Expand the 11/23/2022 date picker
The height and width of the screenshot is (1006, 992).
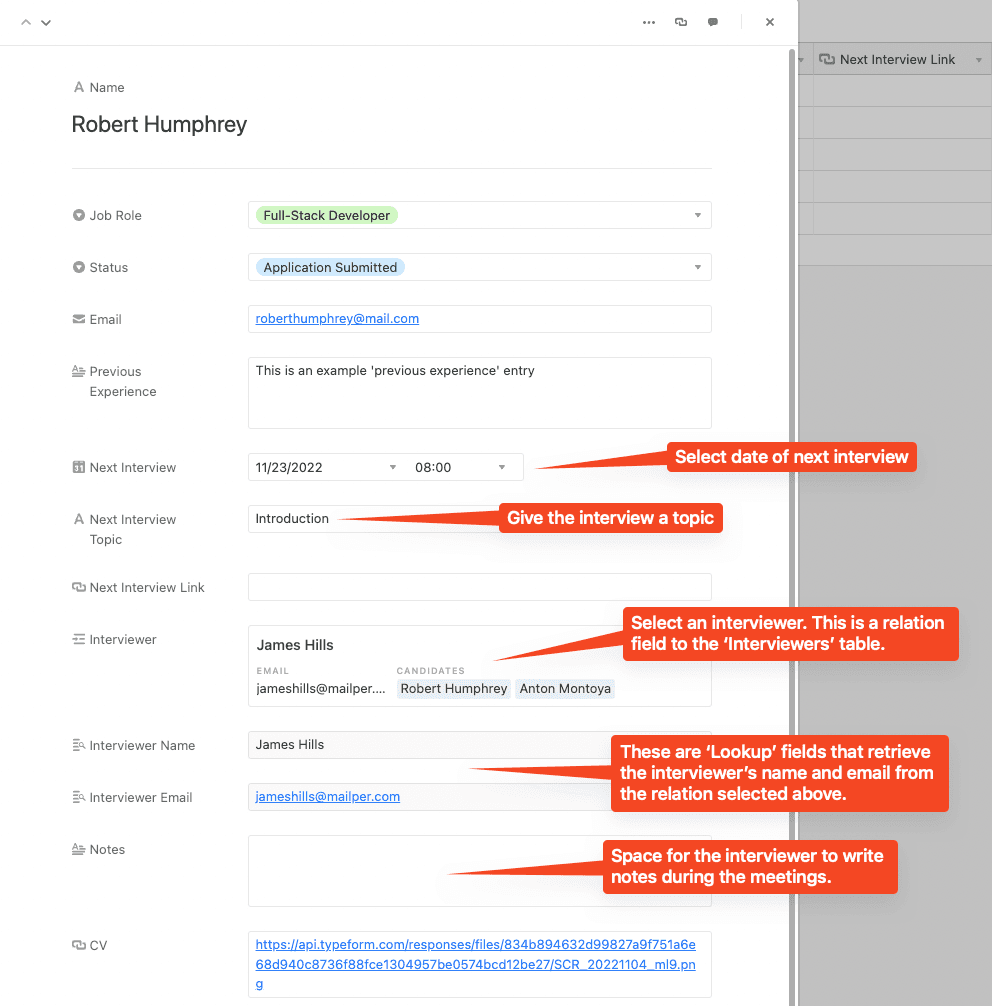tap(393, 467)
